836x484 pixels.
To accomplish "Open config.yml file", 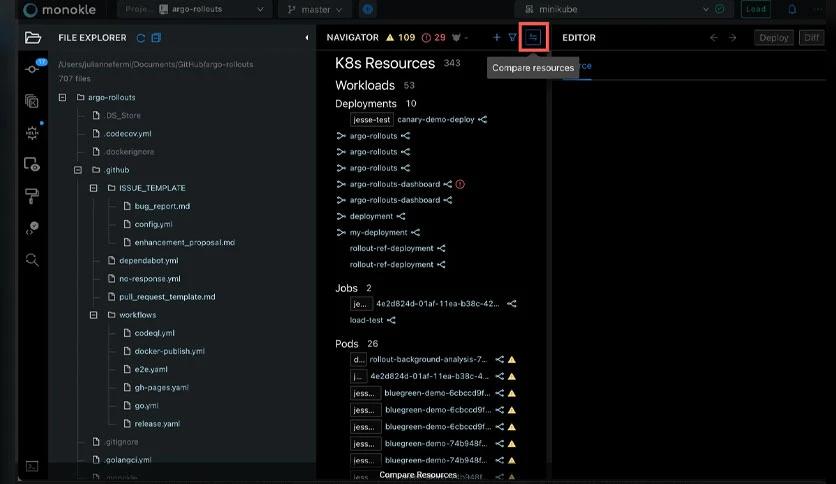I will click(x=154, y=224).
